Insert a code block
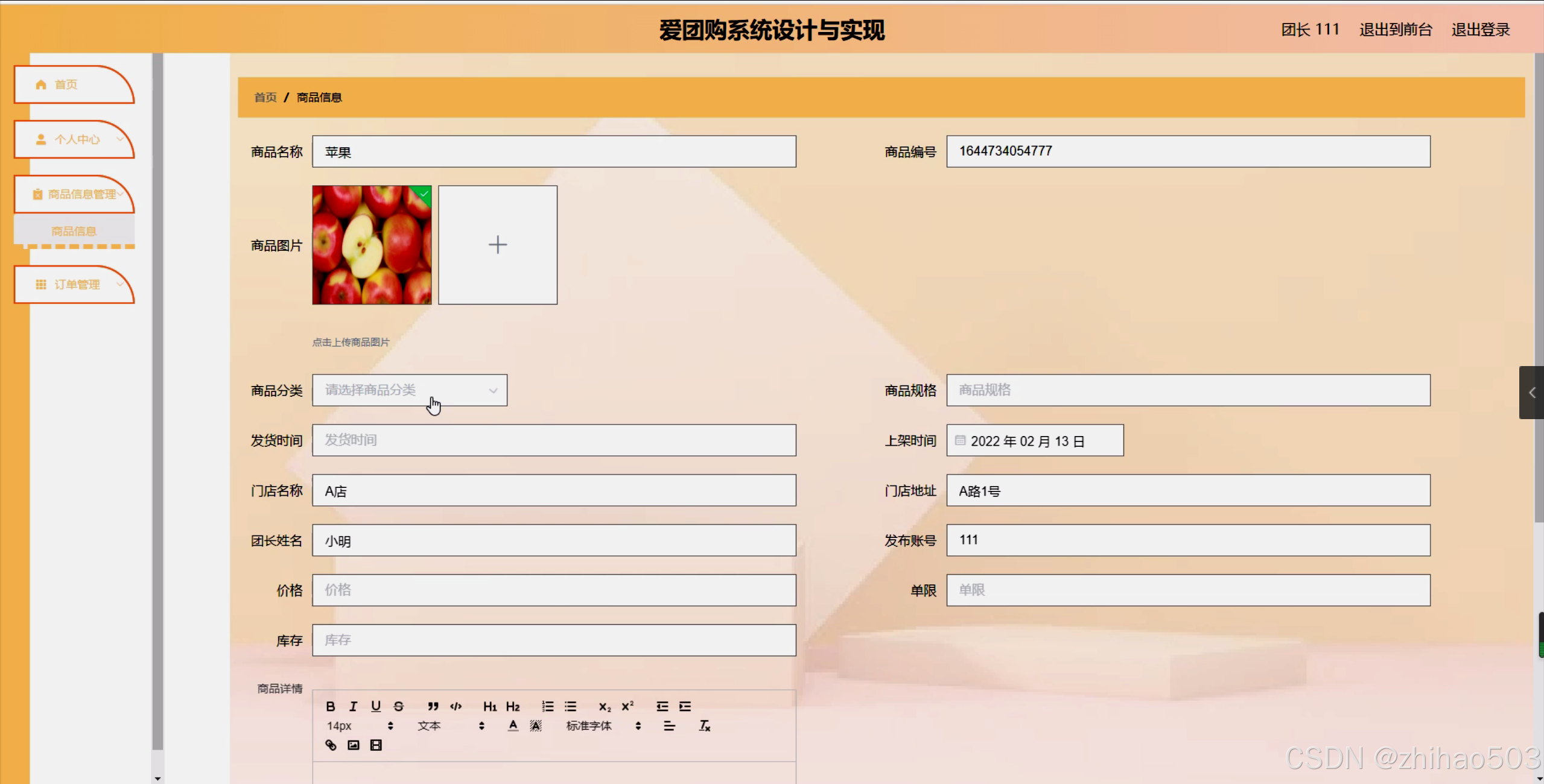 coord(456,706)
